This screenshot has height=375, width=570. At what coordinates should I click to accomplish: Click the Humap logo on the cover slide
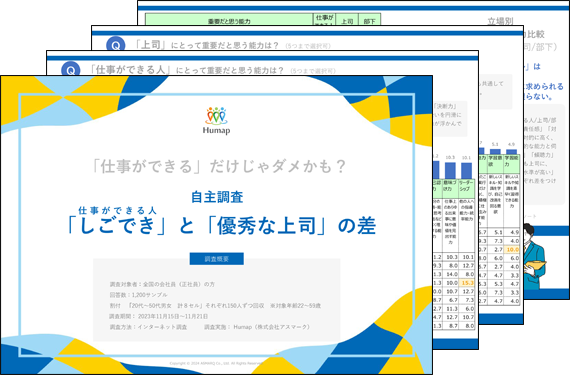click(217, 121)
